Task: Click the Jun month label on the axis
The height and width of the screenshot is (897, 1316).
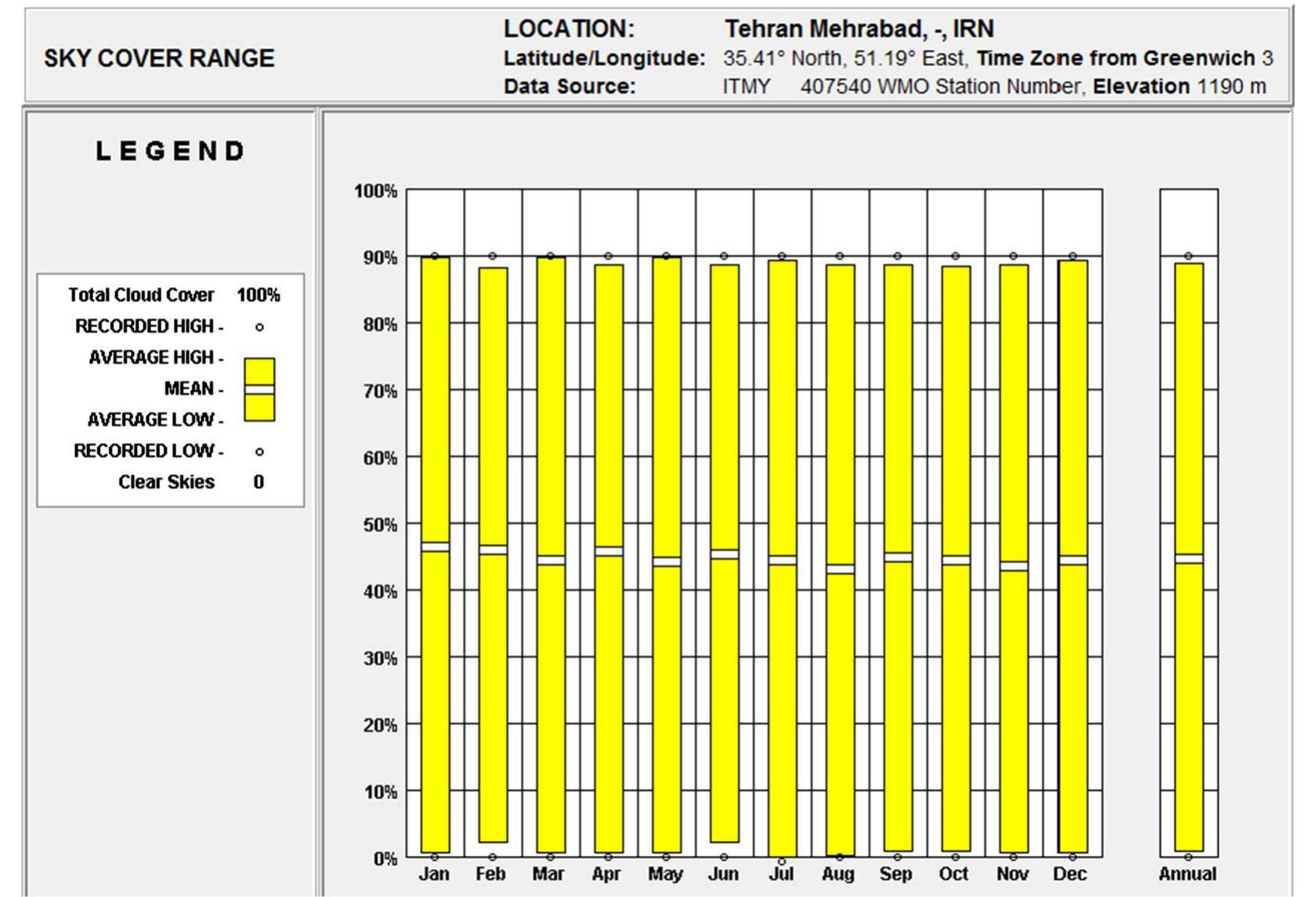Action: [723, 874]
